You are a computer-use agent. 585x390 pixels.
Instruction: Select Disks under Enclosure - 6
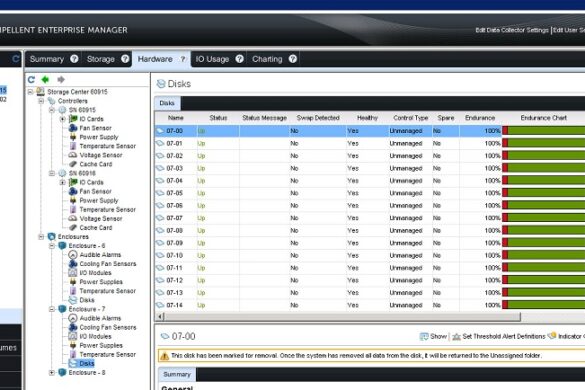coord(87,300)
